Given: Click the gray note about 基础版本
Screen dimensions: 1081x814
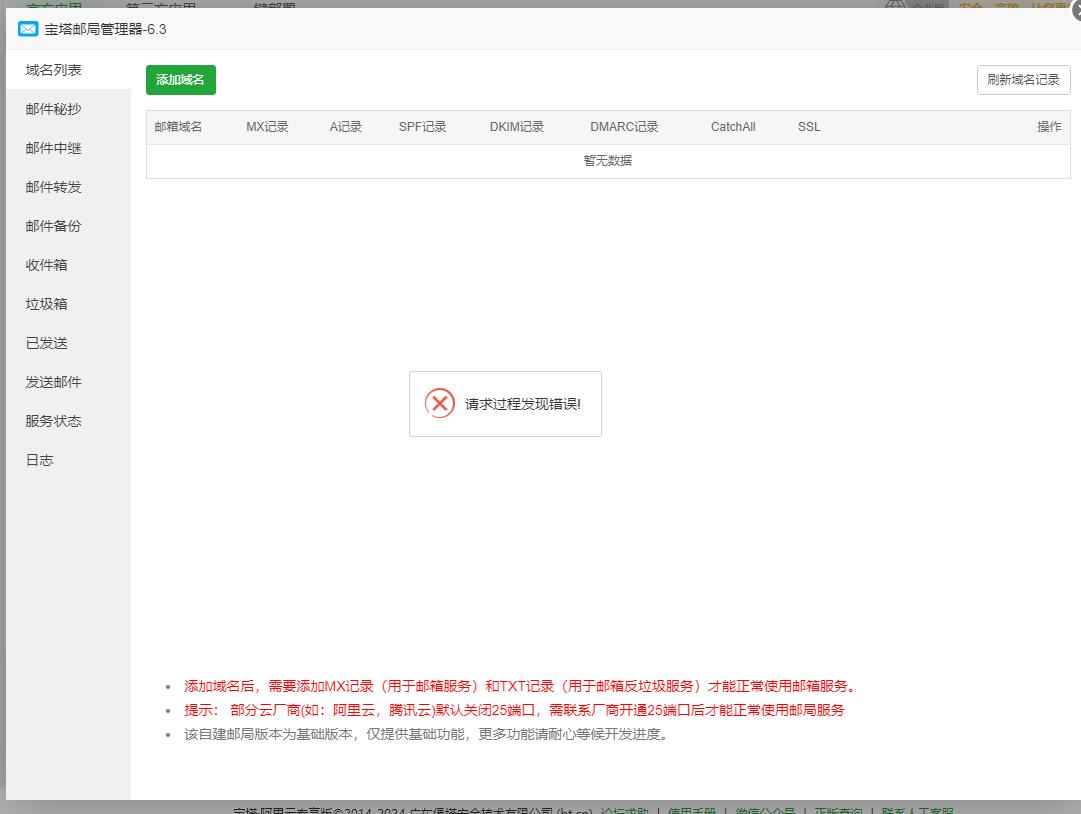Looking at the screenshot, I should pos(426,734).
